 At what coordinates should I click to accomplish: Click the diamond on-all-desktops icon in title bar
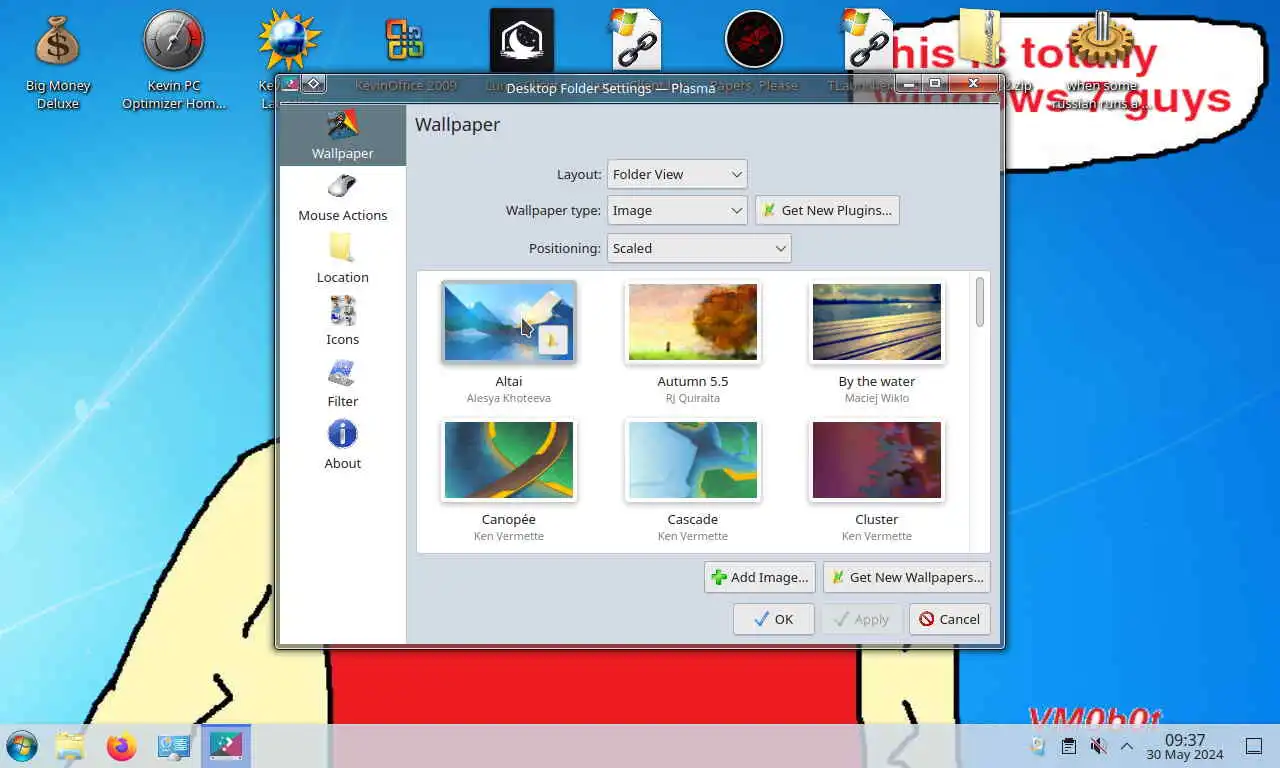(313, 84)
